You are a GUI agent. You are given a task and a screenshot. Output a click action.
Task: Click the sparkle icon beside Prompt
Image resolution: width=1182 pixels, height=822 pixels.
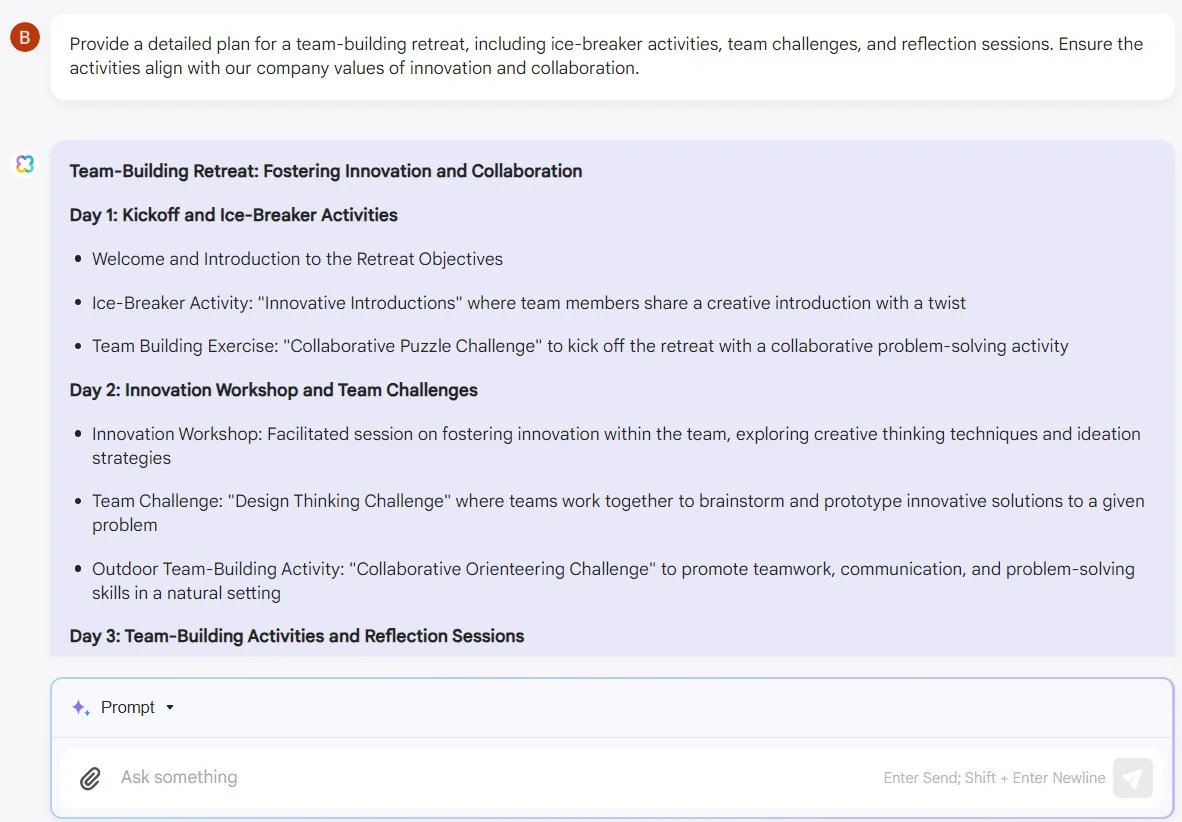[x=81, y=707]
